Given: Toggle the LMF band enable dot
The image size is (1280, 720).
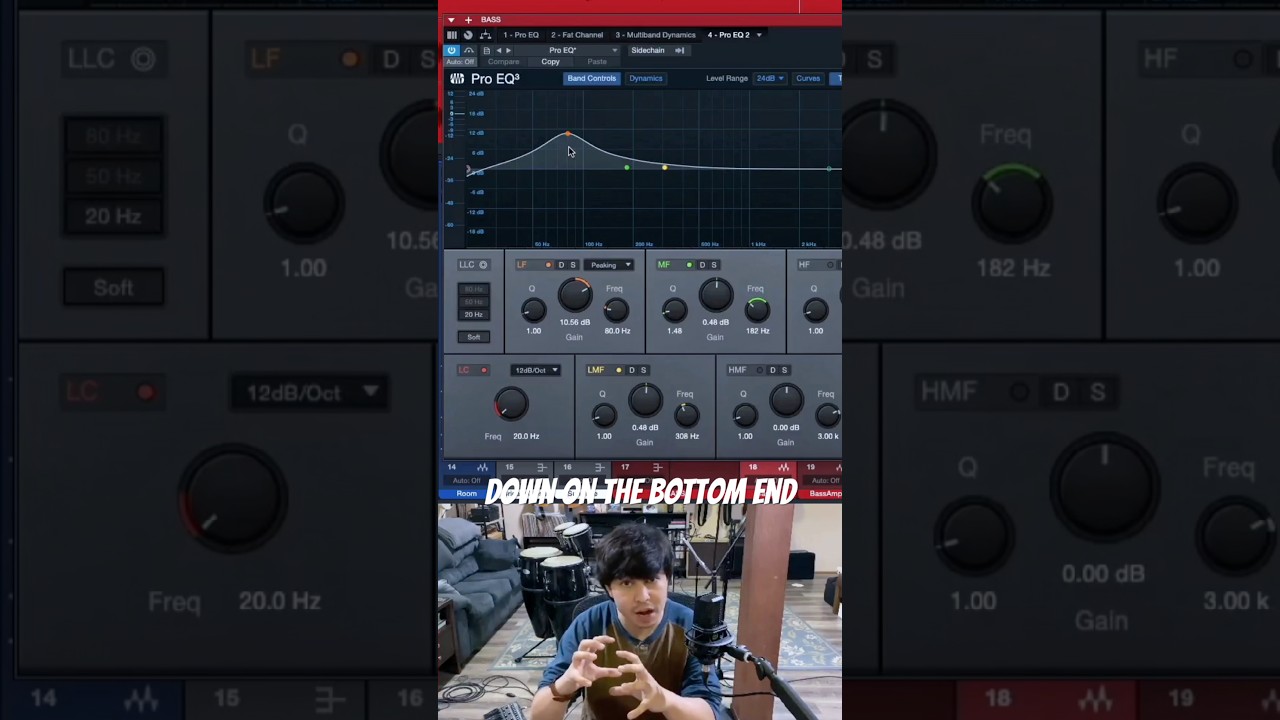Looking at the screenshot, I should point(618,370).
